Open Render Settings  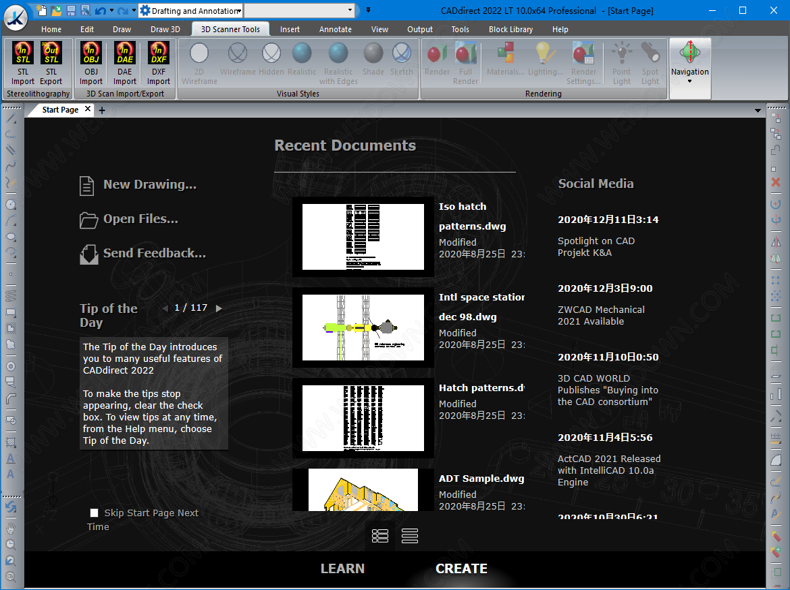[x=583, y=63]
